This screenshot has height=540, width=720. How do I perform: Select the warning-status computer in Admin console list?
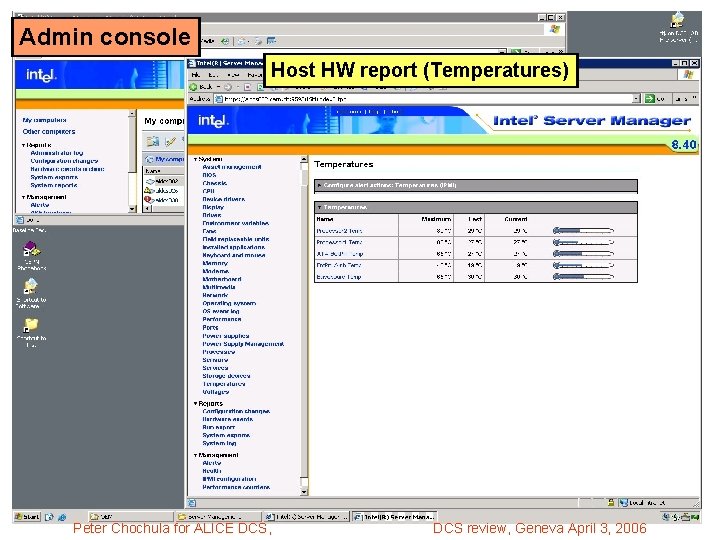pos(162,191)
